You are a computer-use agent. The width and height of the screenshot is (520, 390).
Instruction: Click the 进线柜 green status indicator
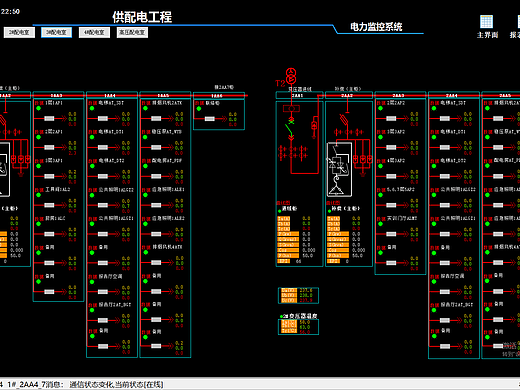pos(280,211)
